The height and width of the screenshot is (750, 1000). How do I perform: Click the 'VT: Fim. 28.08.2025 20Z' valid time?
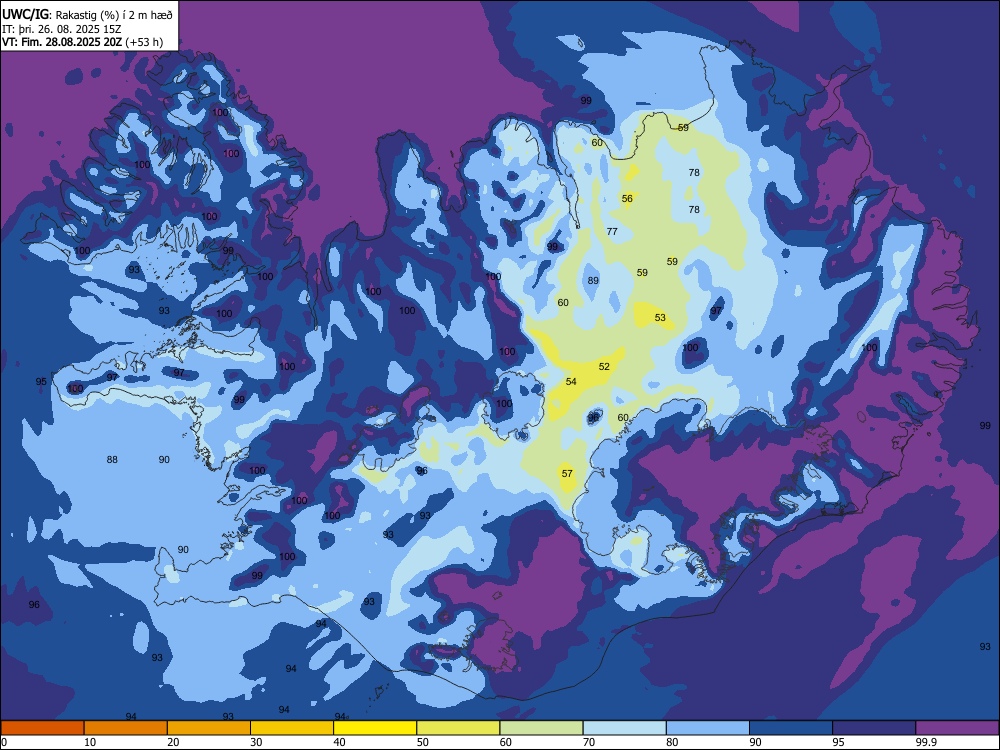[x=62, y=42]
